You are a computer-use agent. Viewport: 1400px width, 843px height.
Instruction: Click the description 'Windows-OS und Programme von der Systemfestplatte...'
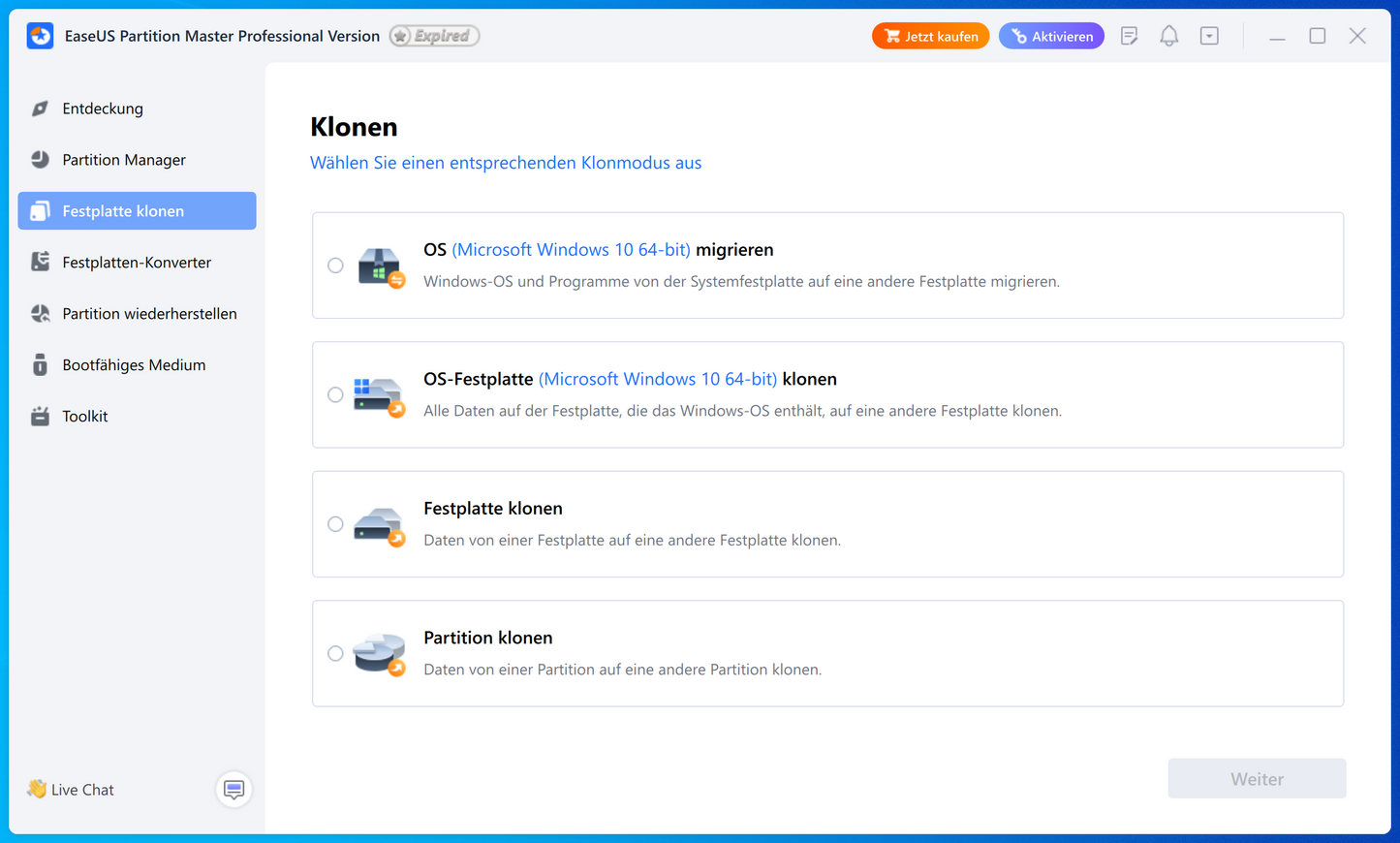pyautogui.click(x=742, y=282)
